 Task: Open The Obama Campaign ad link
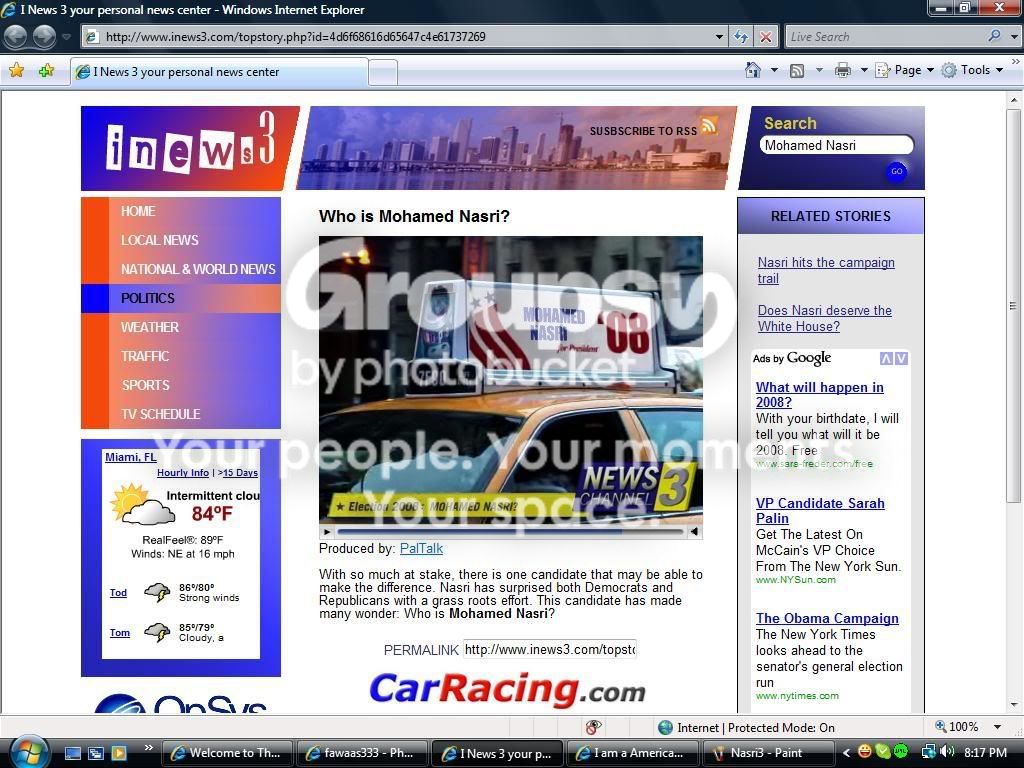(827, 618)
